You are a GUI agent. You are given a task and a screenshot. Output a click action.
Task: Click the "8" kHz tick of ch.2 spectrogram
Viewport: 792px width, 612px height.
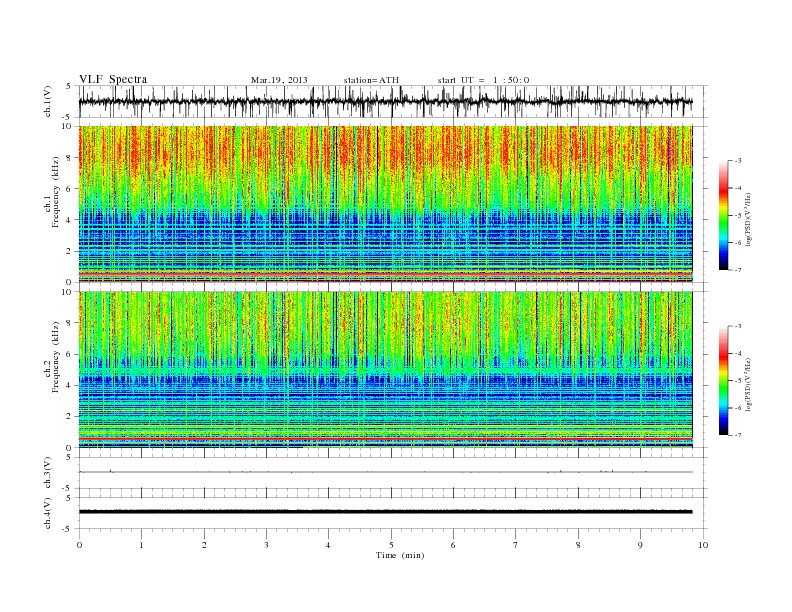[x=70, y=323]
